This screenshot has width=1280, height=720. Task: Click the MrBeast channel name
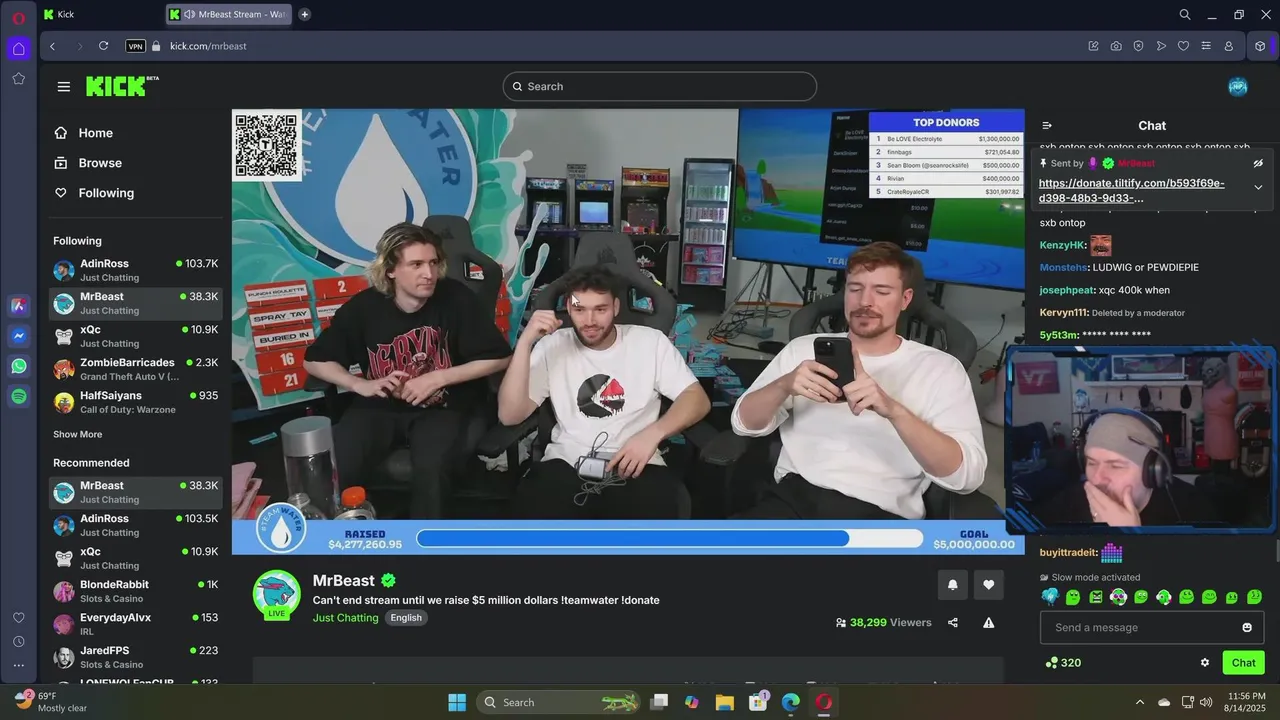(343, 581)
